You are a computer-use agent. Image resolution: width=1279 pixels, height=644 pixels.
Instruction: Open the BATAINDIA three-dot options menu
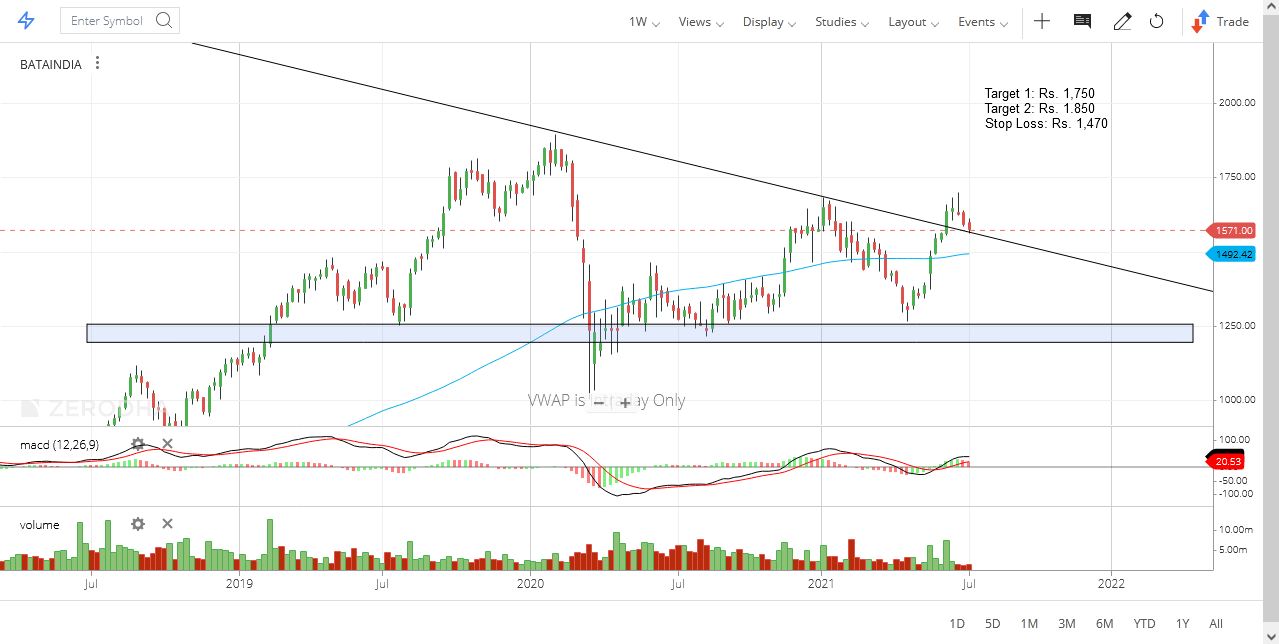point(97,63)
